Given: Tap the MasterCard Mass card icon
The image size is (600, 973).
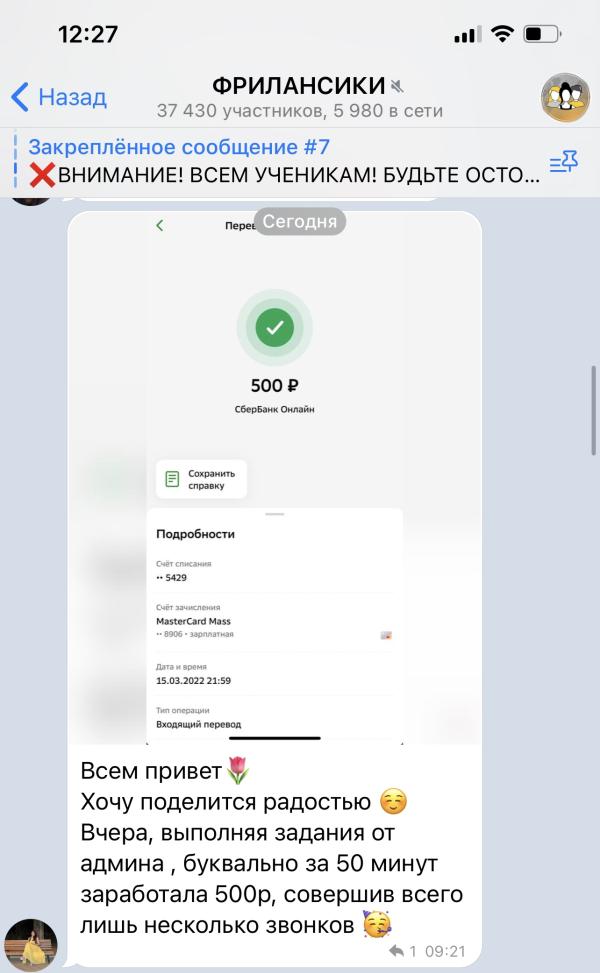Looking at the screenshot, I should click(386, 635).
